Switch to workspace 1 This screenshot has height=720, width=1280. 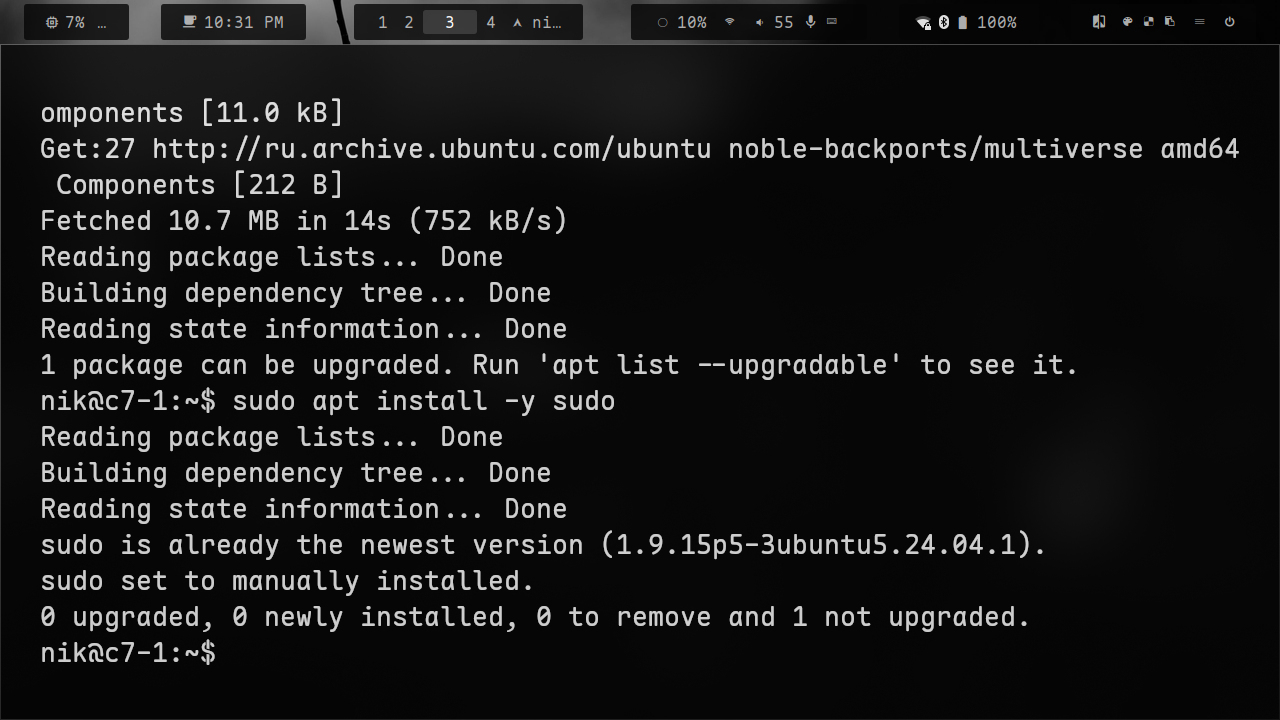(382, 22)
